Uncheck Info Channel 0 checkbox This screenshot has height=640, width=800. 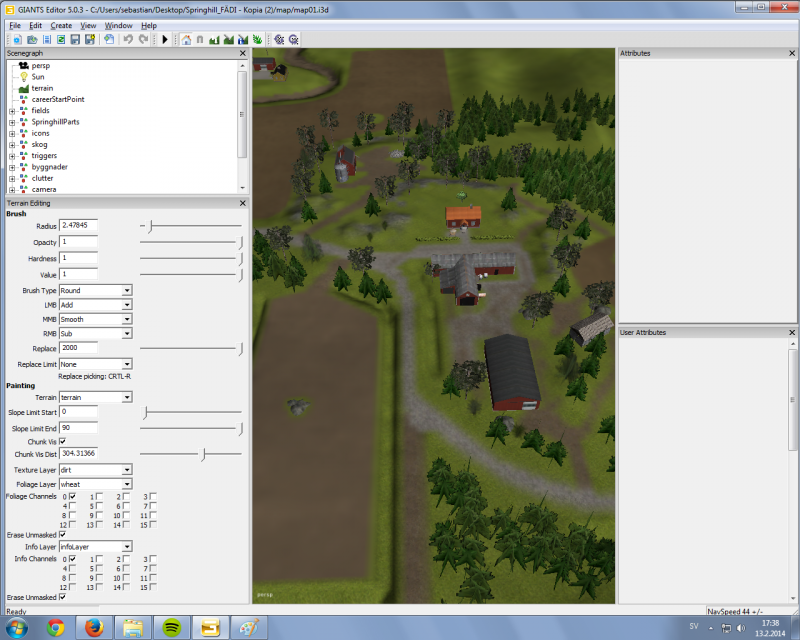(72, 559)
